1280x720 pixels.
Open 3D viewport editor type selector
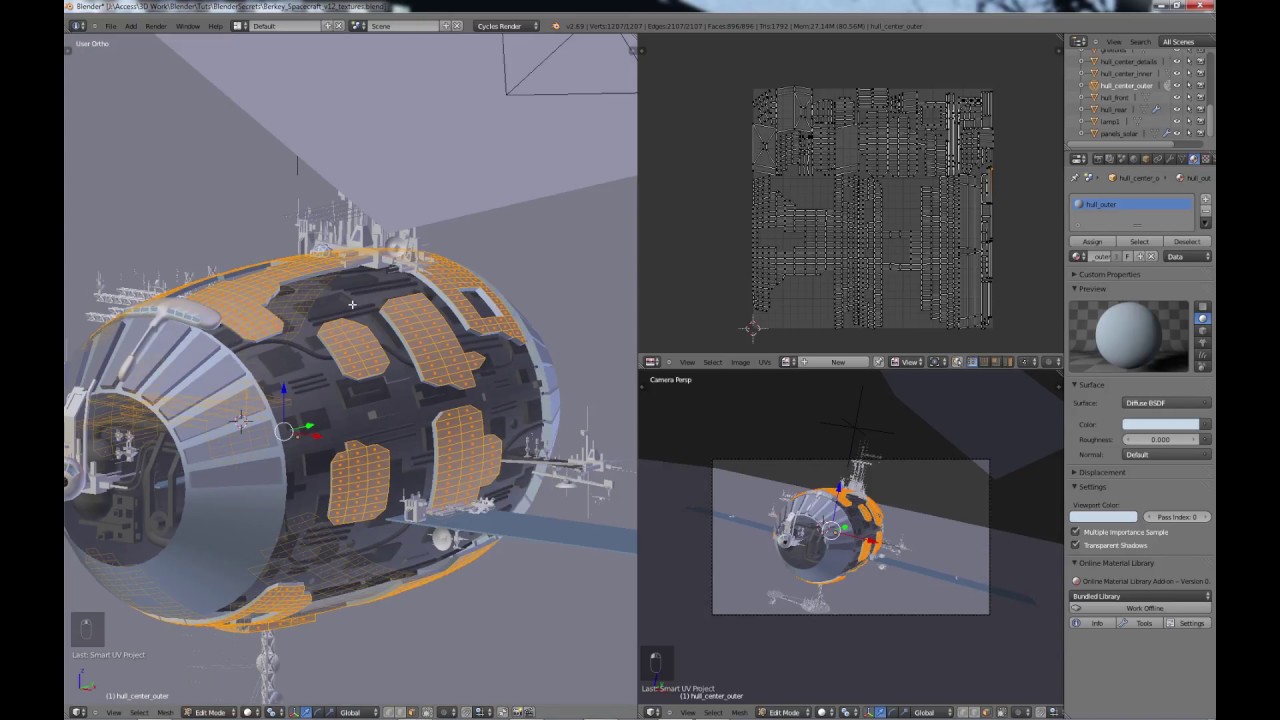pos(77,712)
